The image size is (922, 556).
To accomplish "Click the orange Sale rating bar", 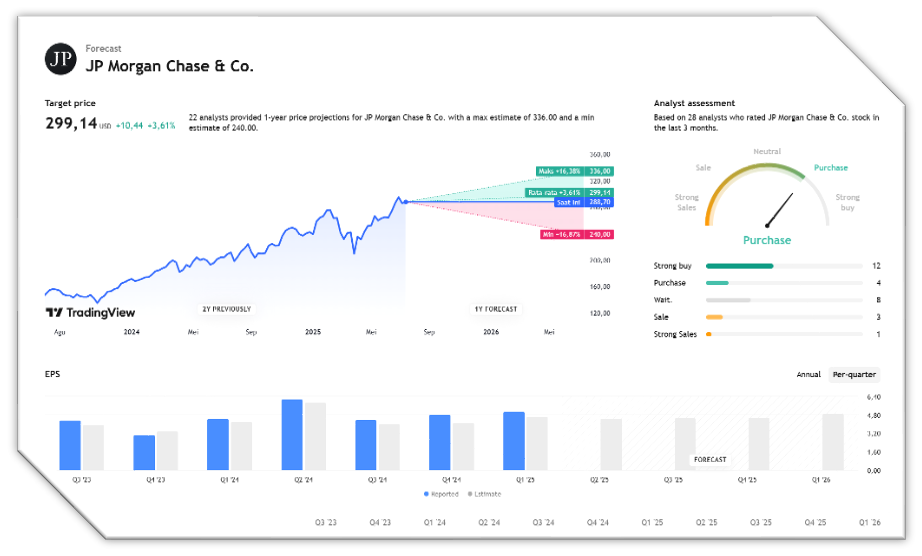I will pyautogui.click(x=714, y=317).
